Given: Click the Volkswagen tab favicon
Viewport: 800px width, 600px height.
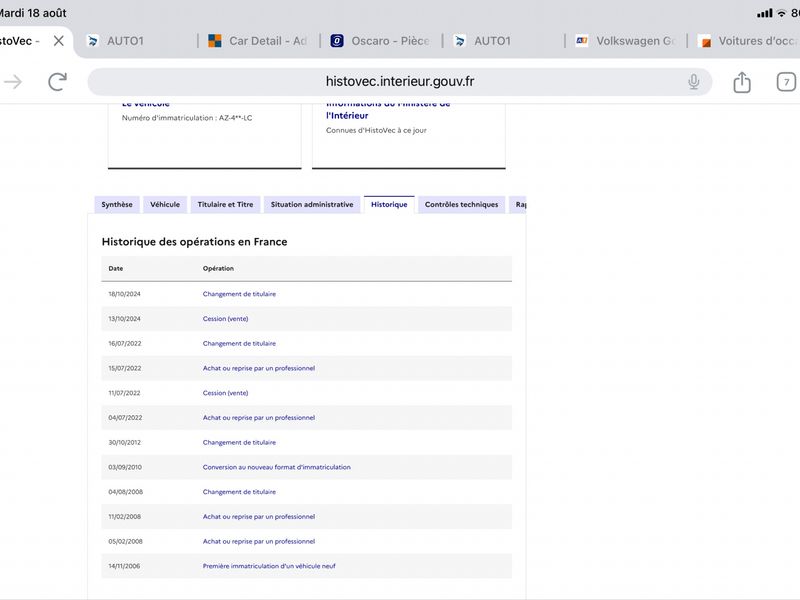Looking at the screenshot, I should (x=582, y=40).
